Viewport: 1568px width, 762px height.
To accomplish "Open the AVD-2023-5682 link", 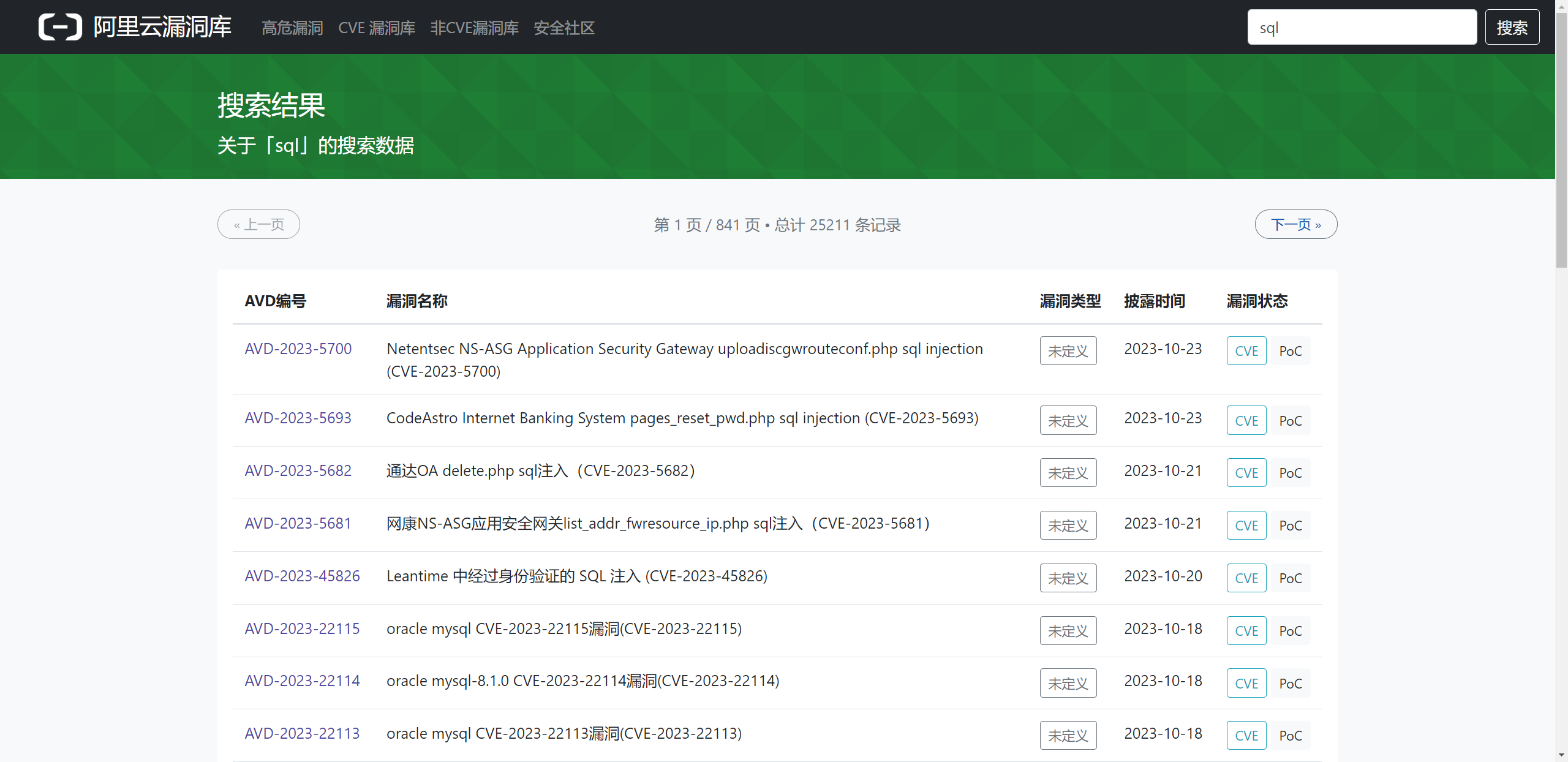I will pyautogui.click(x=298, y=470).
